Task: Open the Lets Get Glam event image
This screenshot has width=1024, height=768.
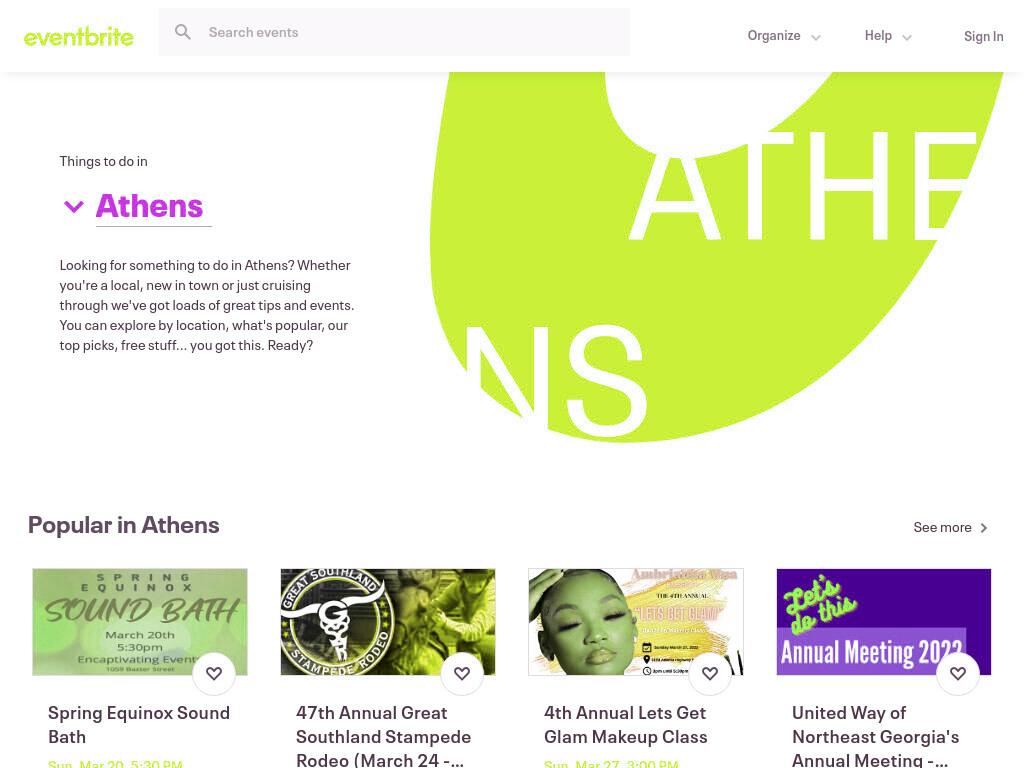Action: (636, 622)
